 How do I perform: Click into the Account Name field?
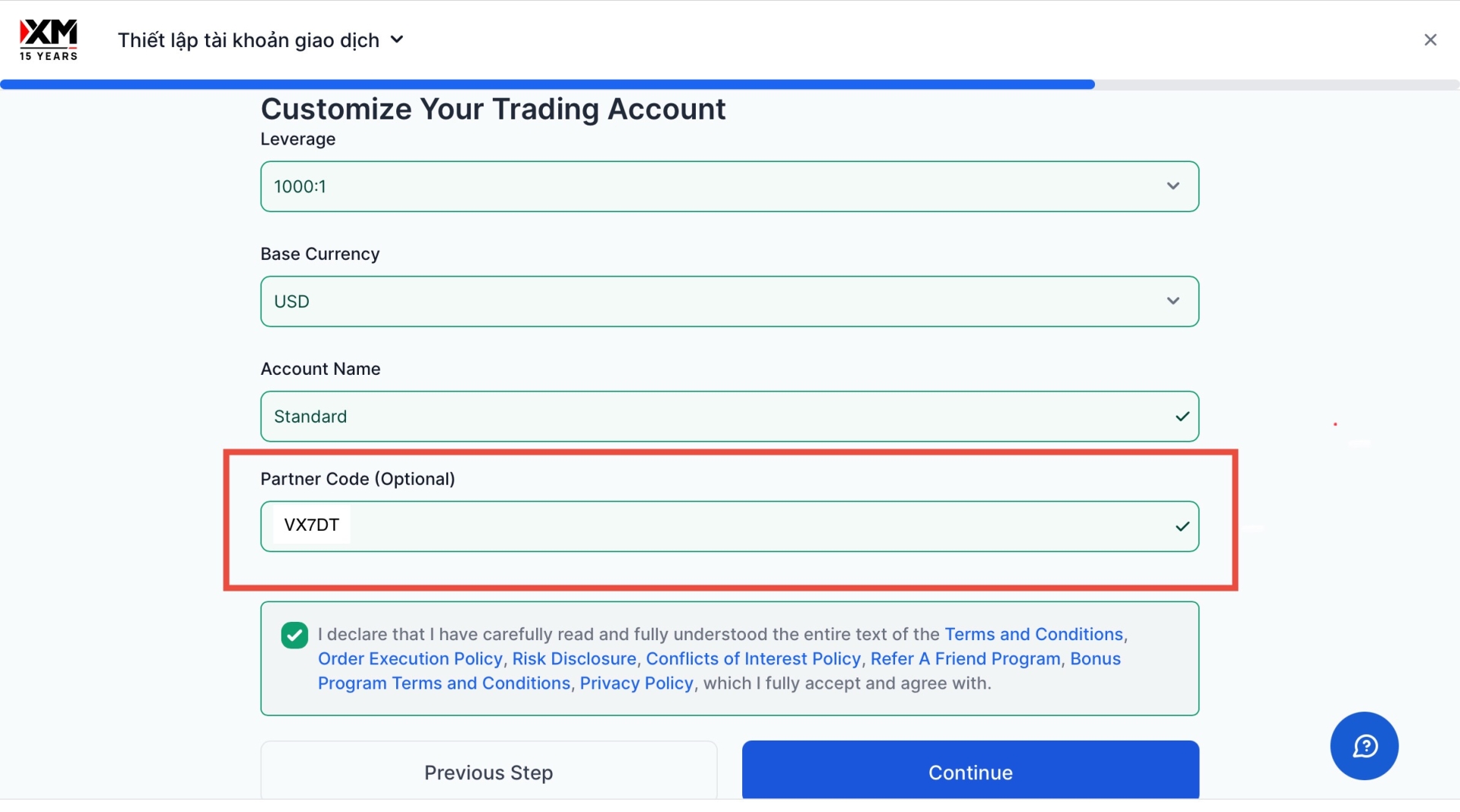pyautogui.click(x=715, y=417)
